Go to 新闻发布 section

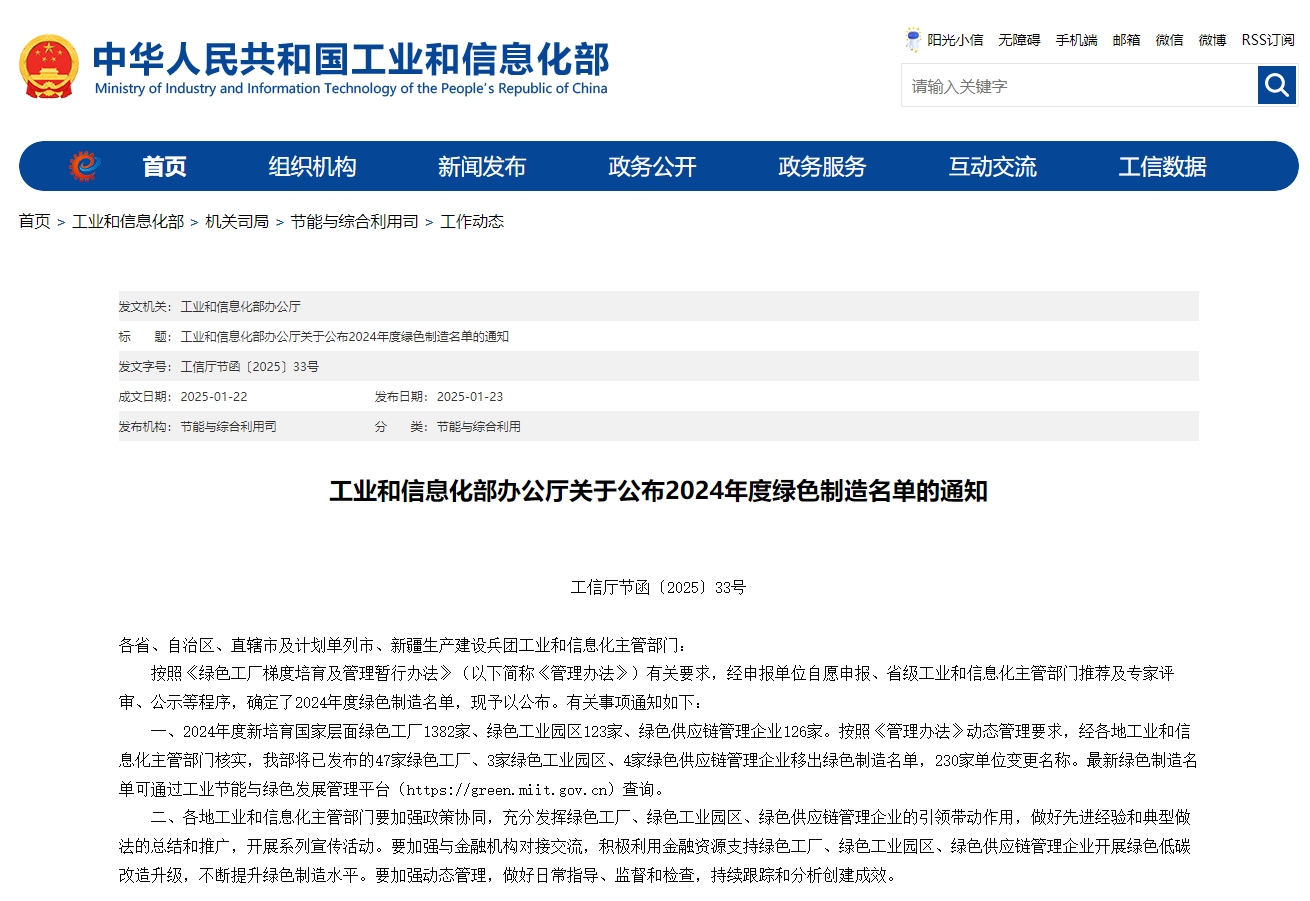point(482,166)
